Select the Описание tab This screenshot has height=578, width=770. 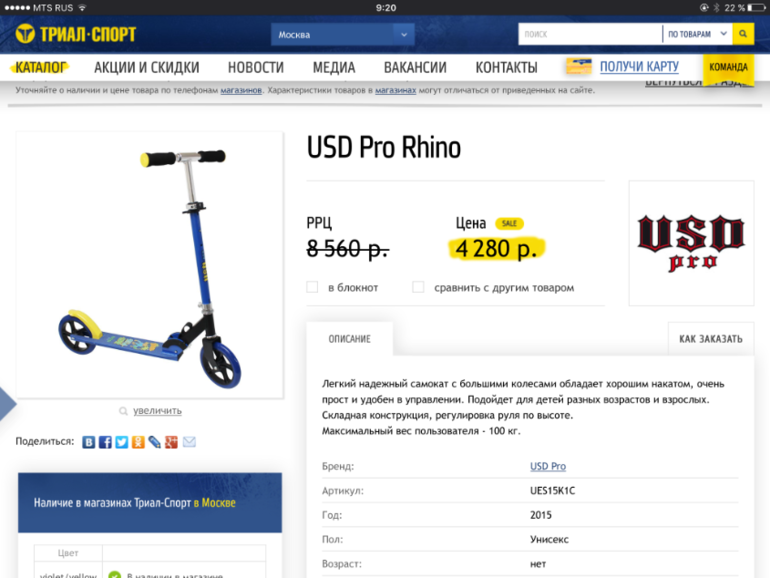coord(350,339)
